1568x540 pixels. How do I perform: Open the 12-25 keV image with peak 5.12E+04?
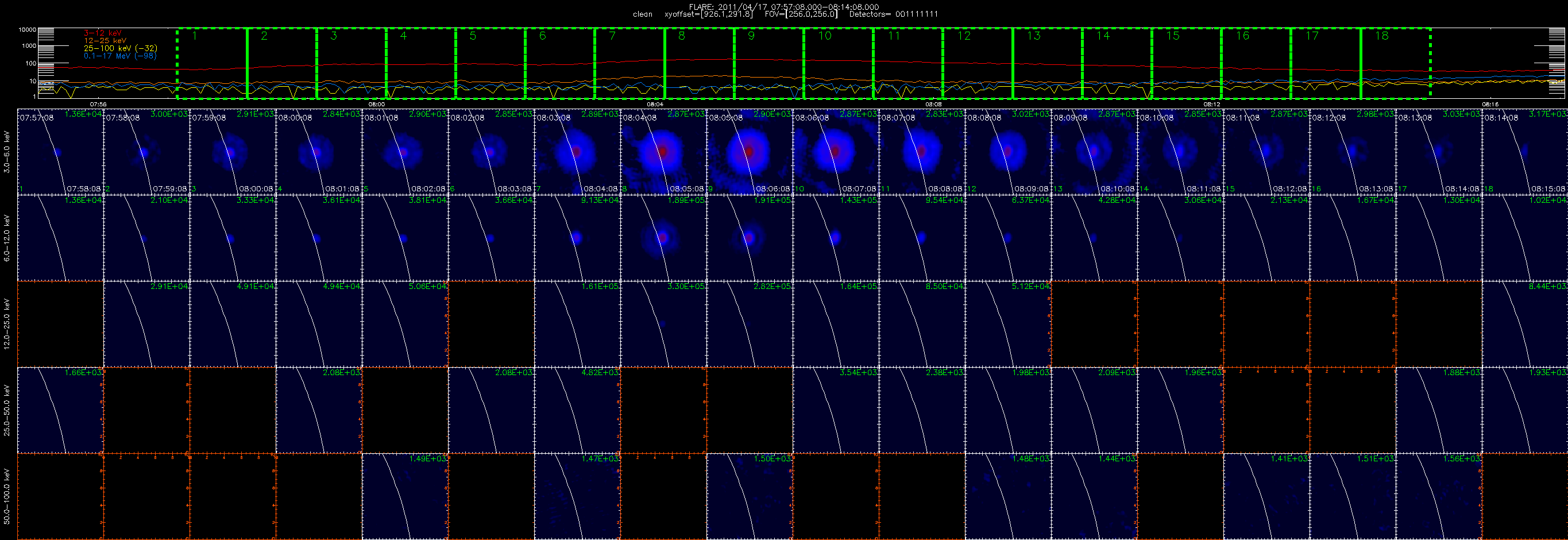pyautogui.click(x=1008, y=324)
